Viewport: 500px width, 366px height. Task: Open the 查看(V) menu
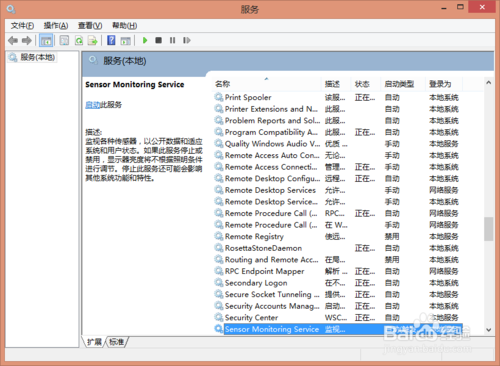[x=90, y=26]
